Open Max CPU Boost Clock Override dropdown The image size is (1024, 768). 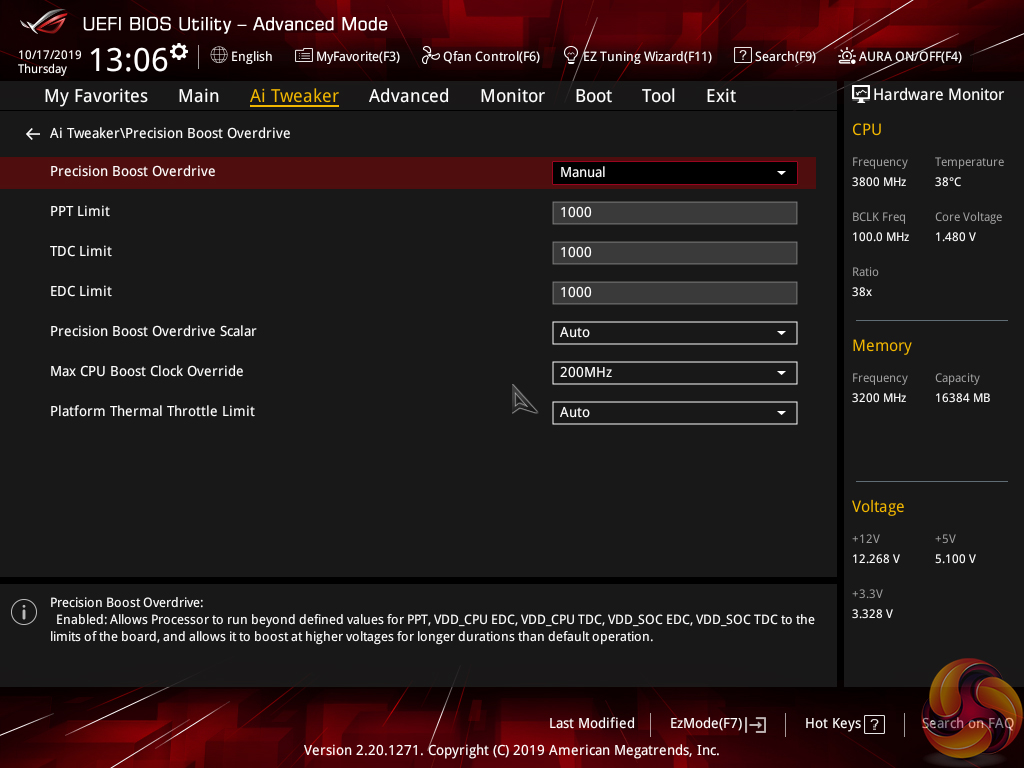(674, 373)
